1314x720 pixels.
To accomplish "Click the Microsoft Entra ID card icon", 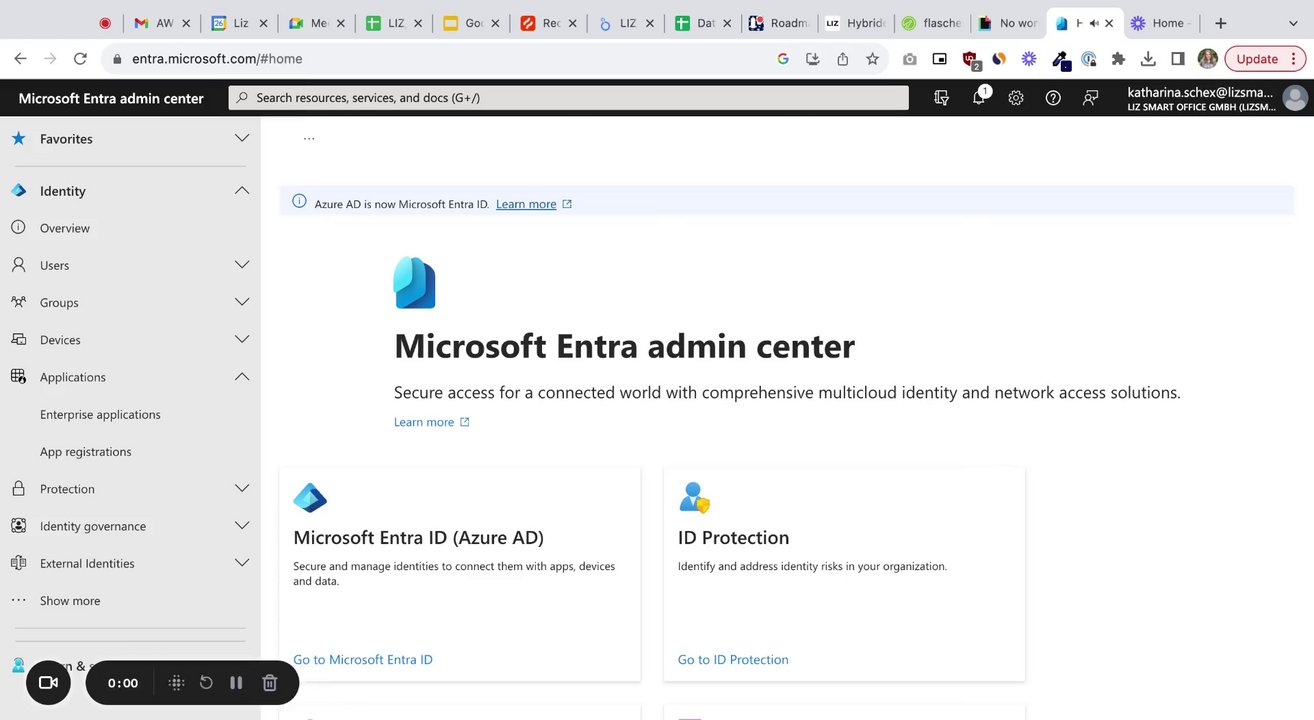I will click(x=310, y=497).
